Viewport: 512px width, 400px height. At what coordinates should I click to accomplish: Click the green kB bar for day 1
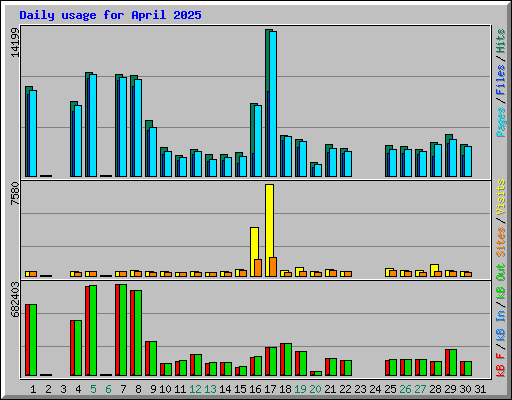[x=33, y=340]
